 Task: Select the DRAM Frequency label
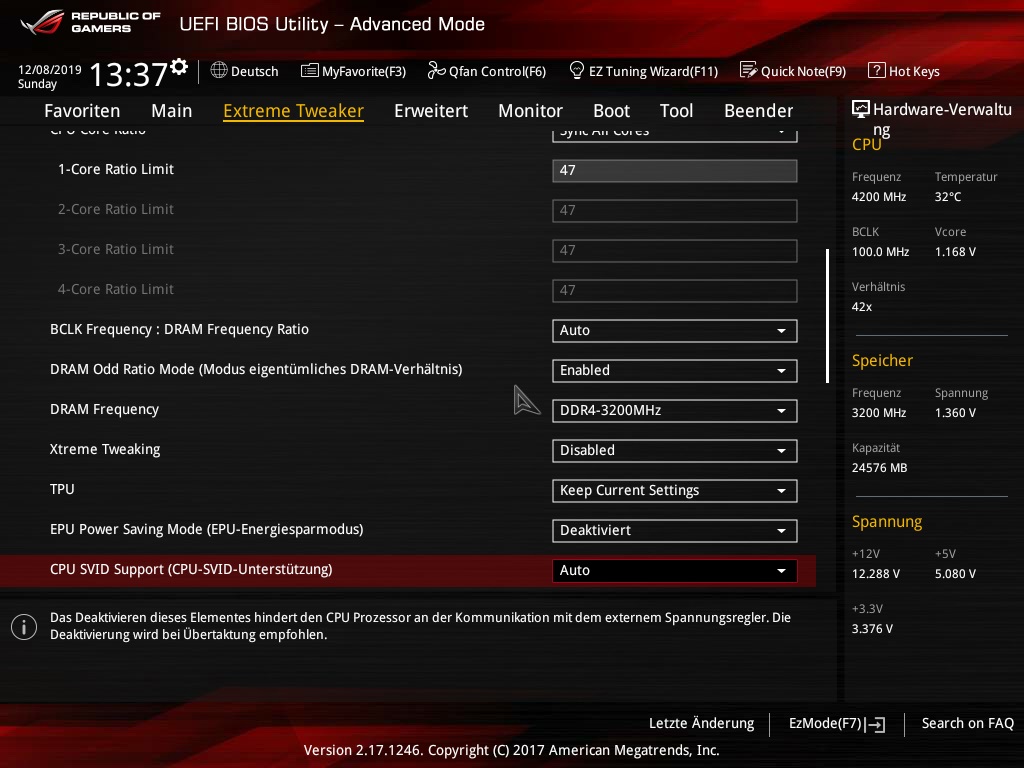click(104, 409)
